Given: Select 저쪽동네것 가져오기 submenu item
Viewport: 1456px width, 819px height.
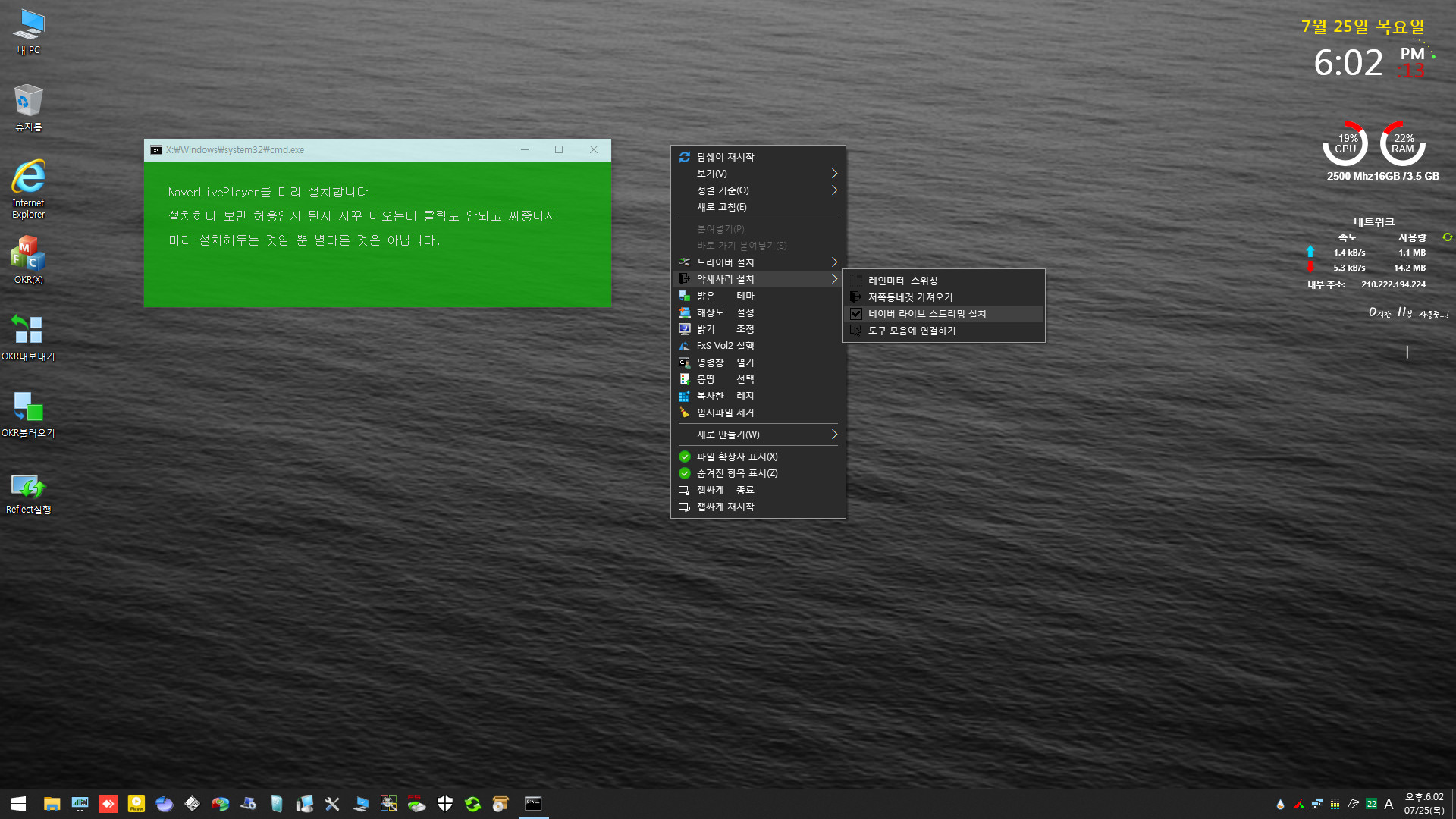Looking at the screenshot, I should coord(943,297).
